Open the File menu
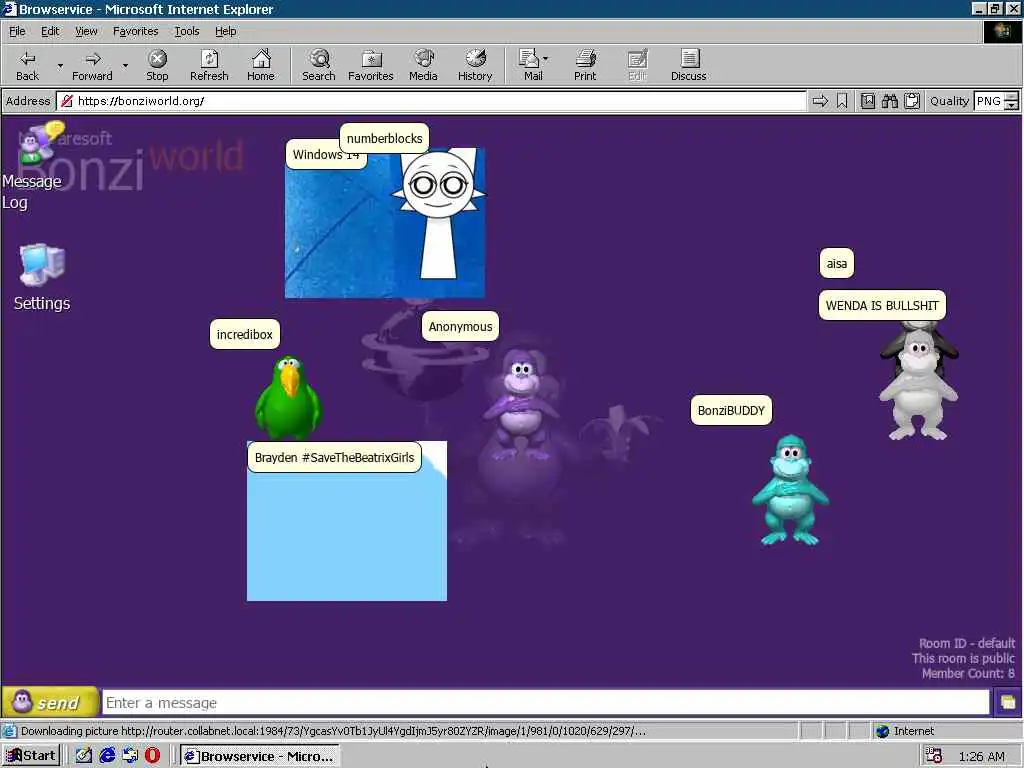 (17, 31)
